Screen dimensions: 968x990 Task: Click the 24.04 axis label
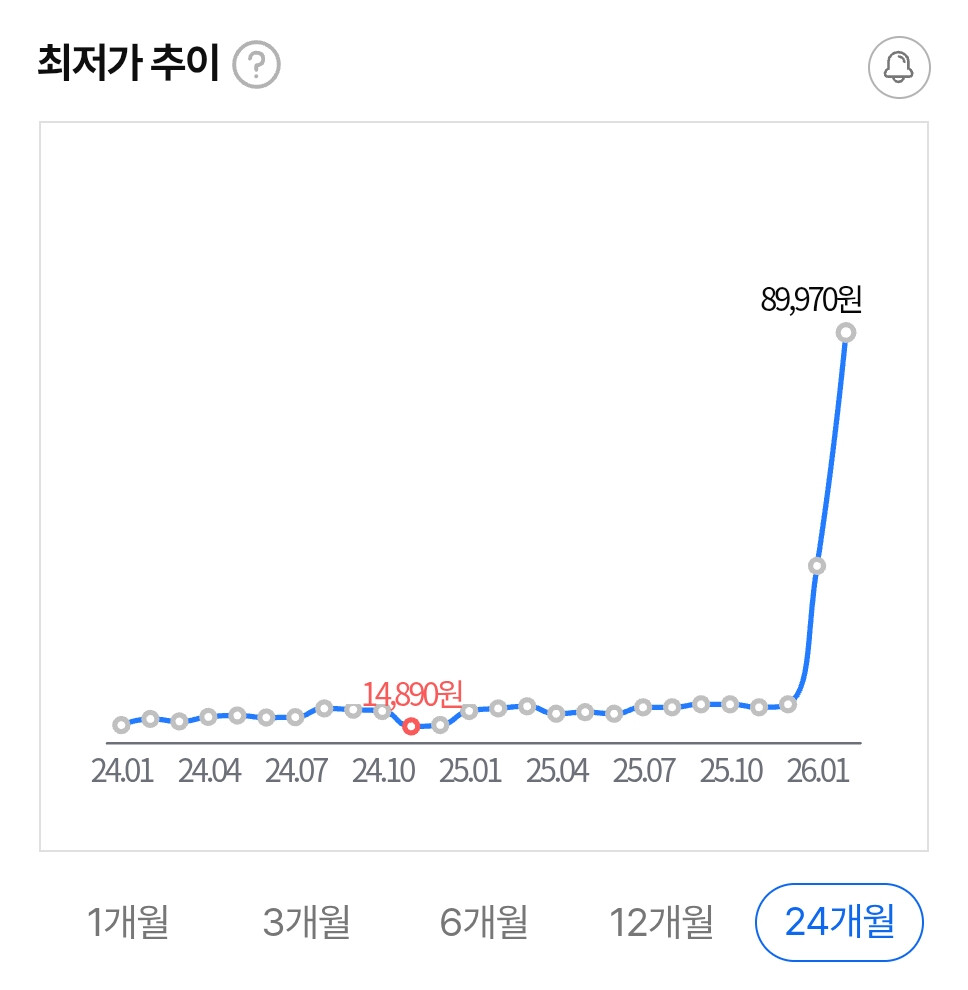(209, 772)
